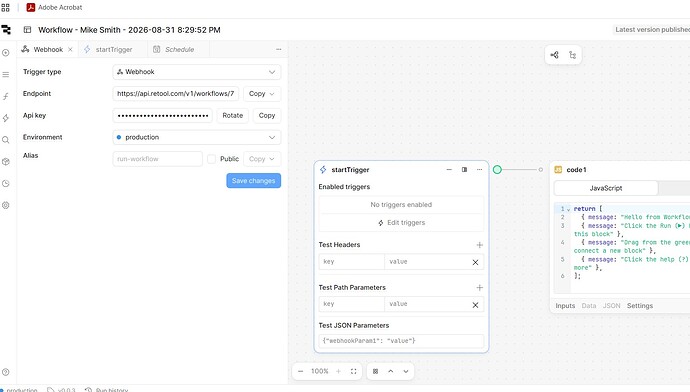
Task: Click the green output connector of startTrigger
Action: point(497,169)
